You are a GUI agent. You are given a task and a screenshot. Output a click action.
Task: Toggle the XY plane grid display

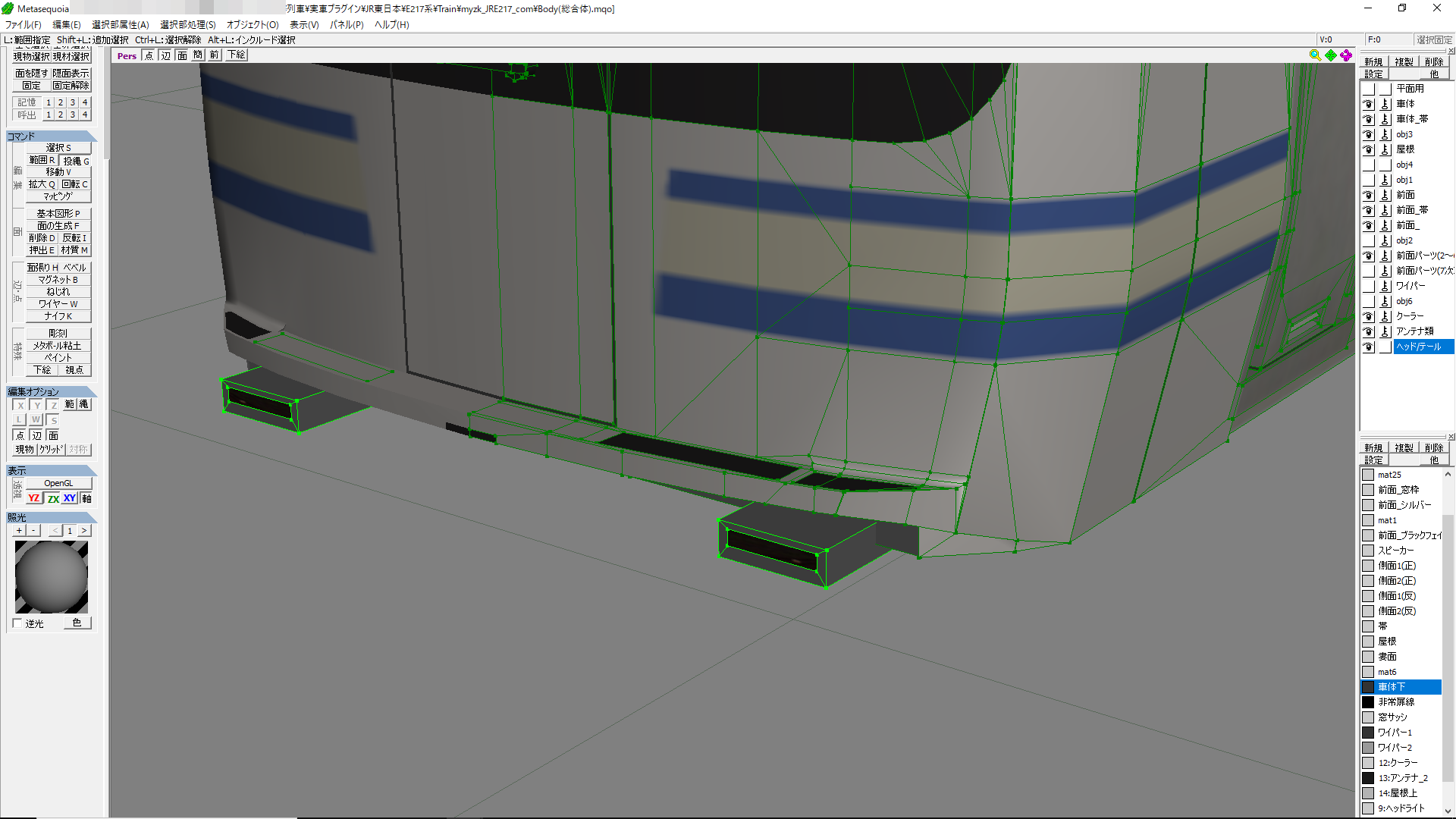coord(70,498)
